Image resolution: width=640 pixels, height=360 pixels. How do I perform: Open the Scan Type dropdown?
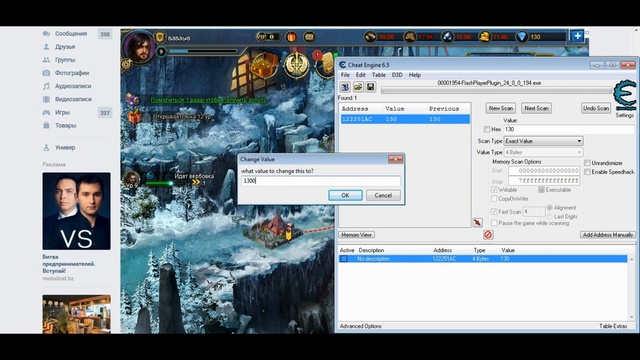543,141
